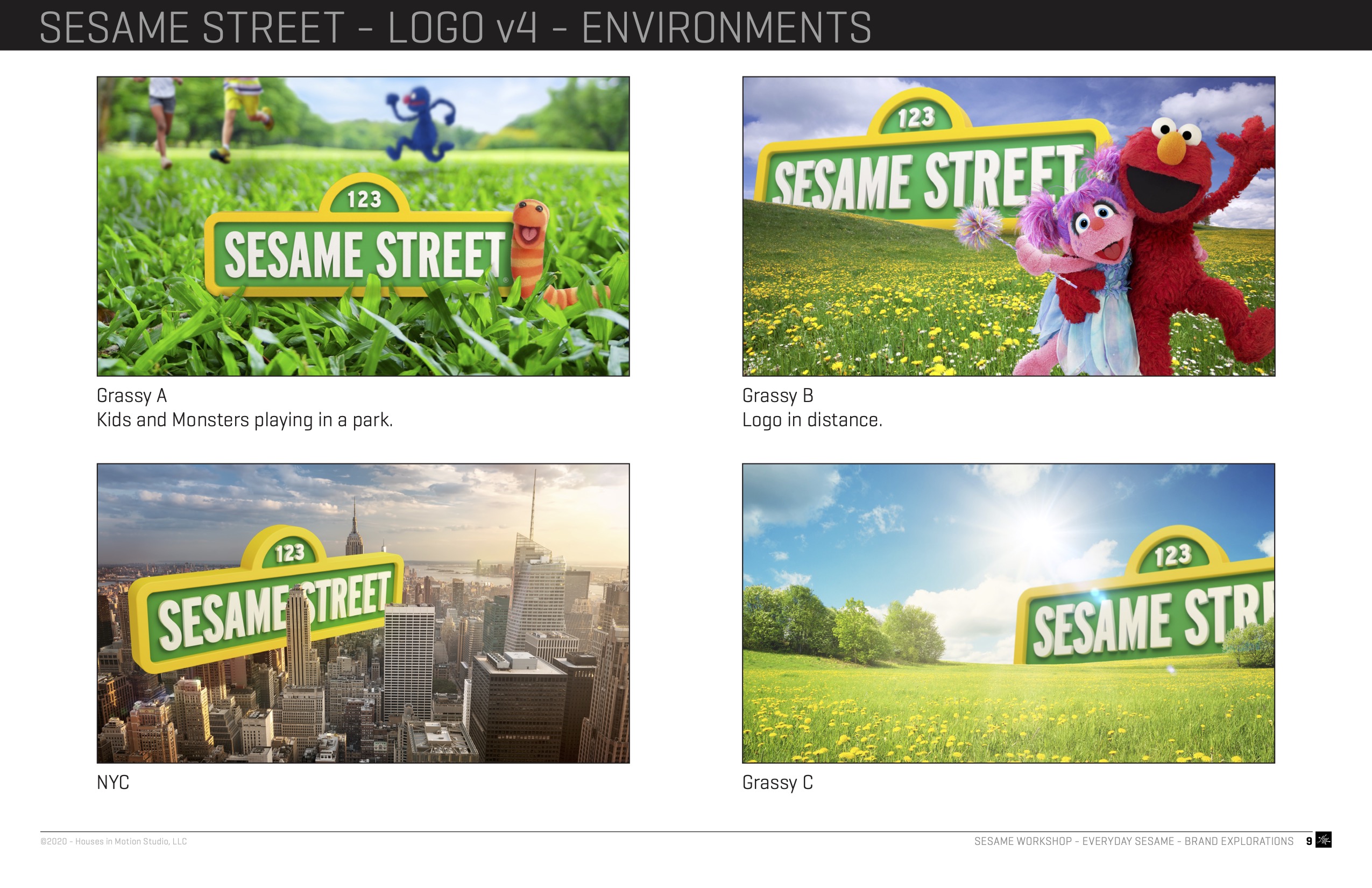Image resolution: width=1372 pixels, height=888 pixels.
Task: Click the 'Grassy C' caption
Action: 777,783
